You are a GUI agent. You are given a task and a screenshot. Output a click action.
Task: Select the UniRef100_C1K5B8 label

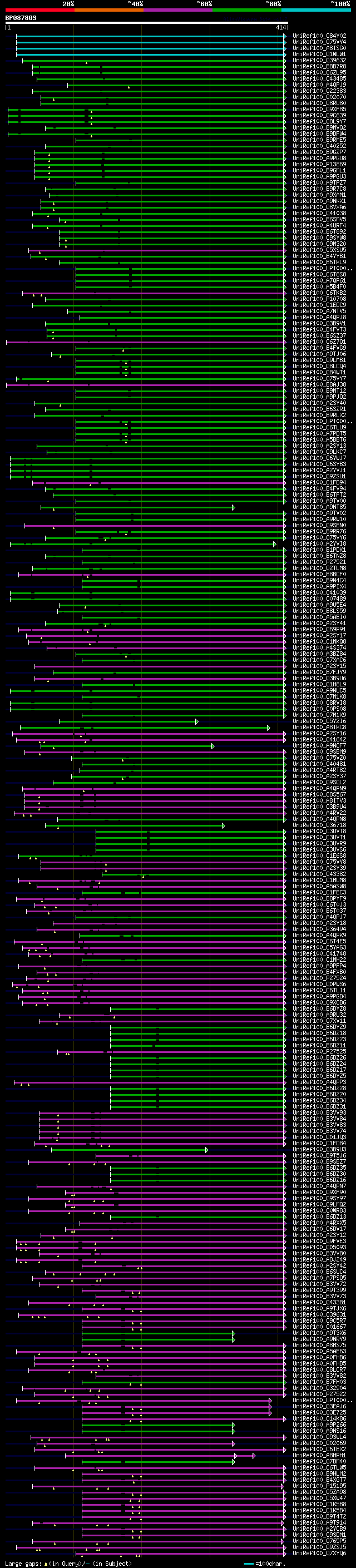(x=319, y=1505)
